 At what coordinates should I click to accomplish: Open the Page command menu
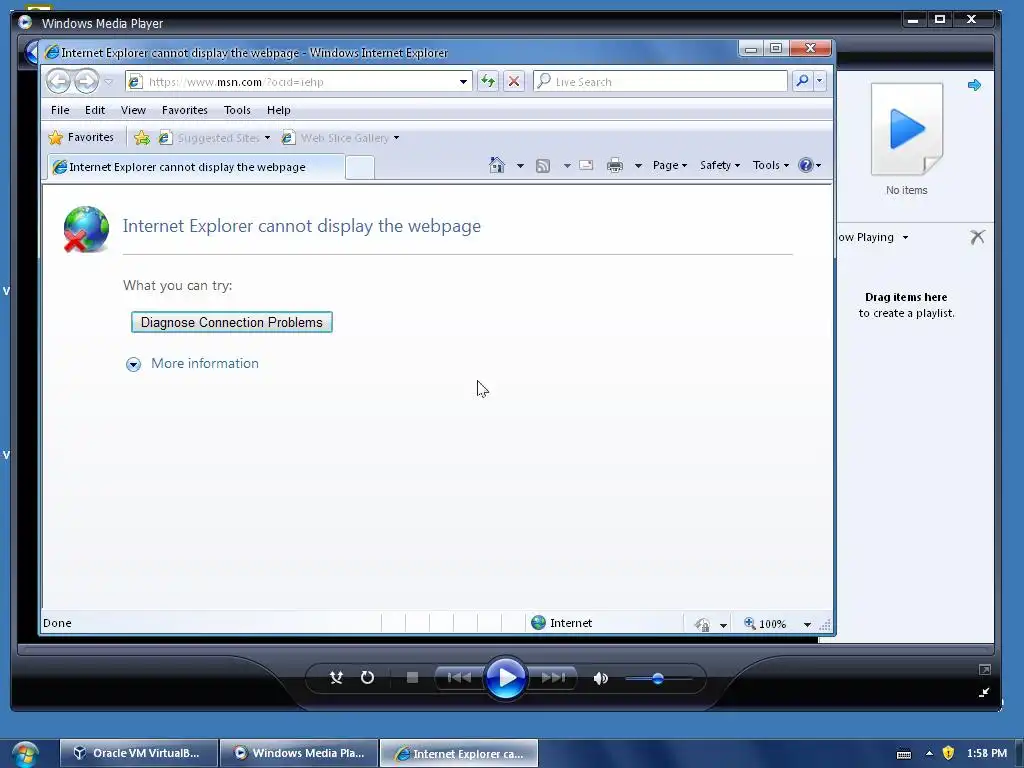(669, 165)
